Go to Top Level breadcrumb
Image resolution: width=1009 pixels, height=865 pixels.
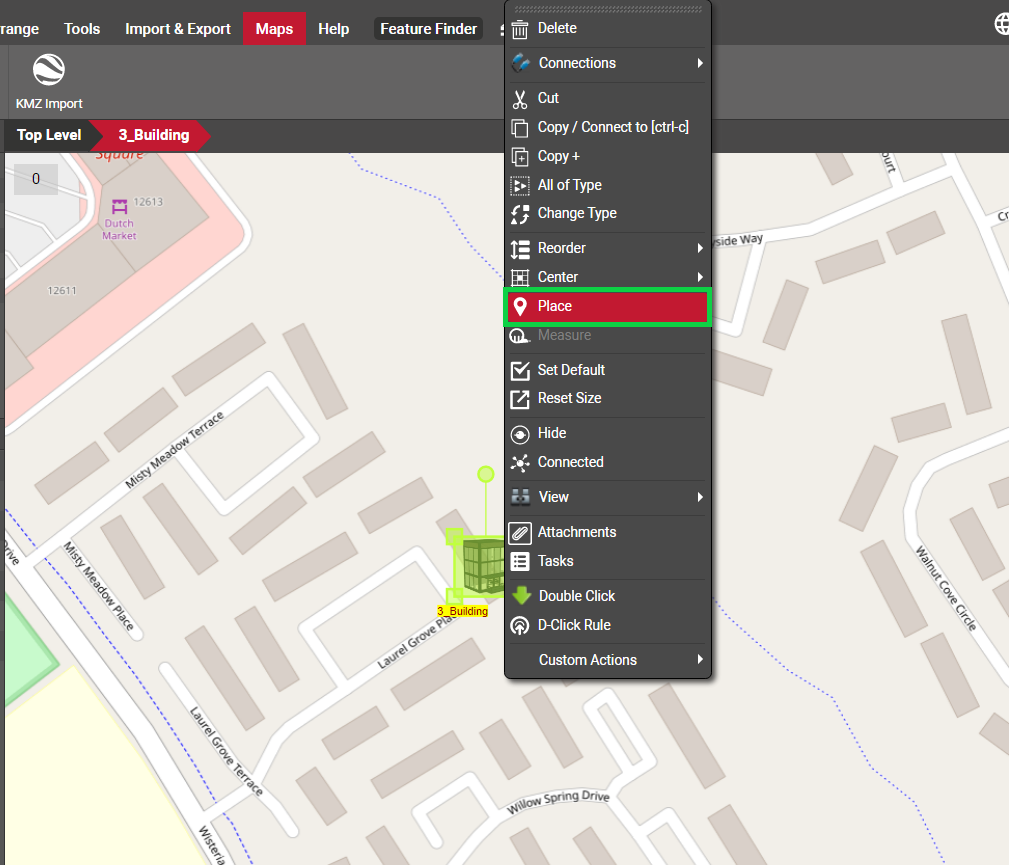[49, 135]
